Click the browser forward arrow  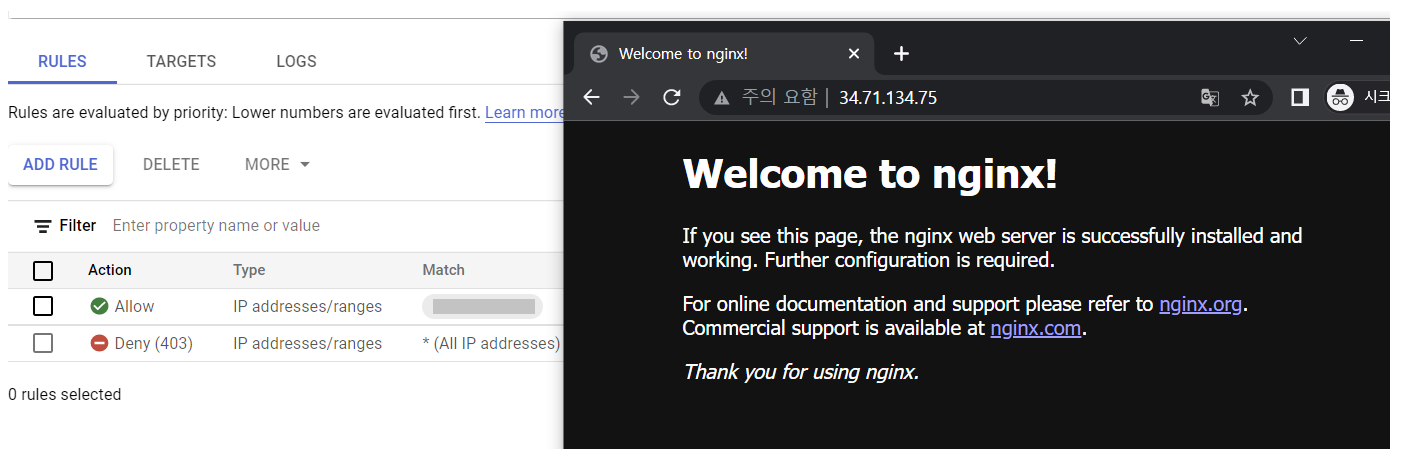631,97
